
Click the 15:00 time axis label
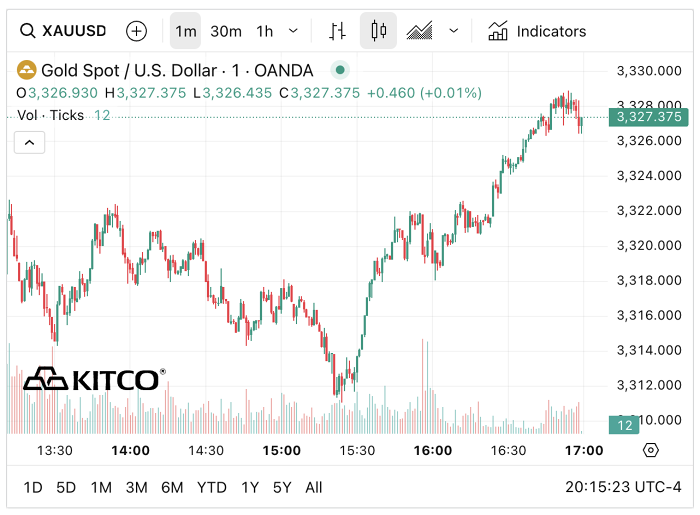(x=282, y=450)
